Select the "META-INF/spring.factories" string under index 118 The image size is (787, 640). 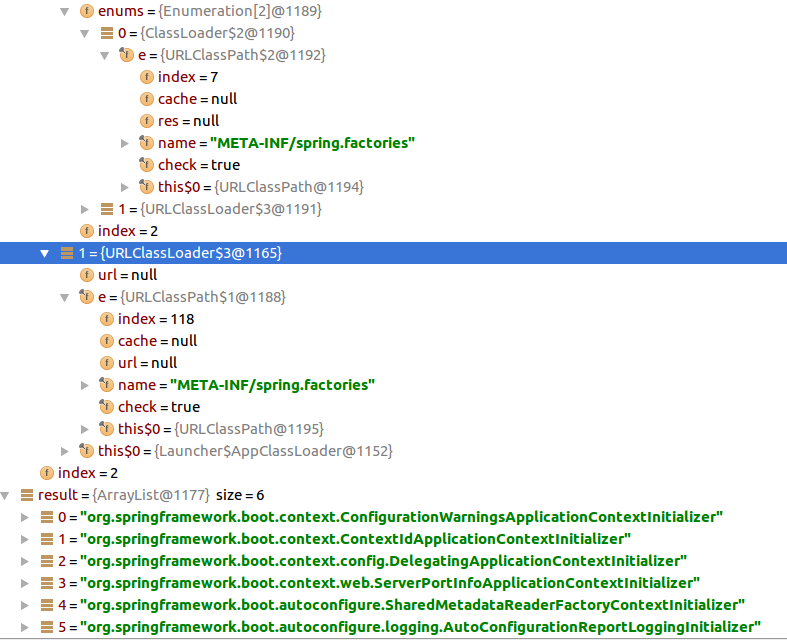coord(273,385)
